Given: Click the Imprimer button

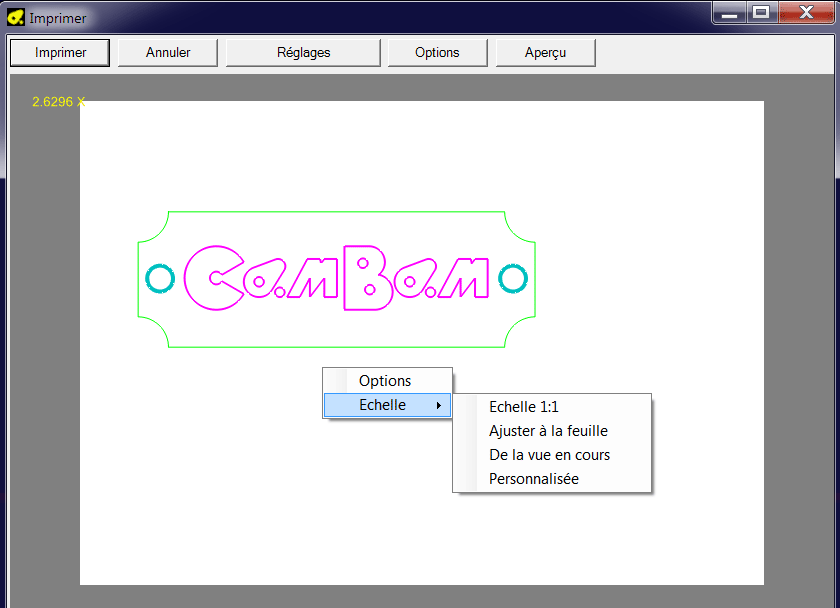Looking at the screenshot, I should (x=60, y=52).
